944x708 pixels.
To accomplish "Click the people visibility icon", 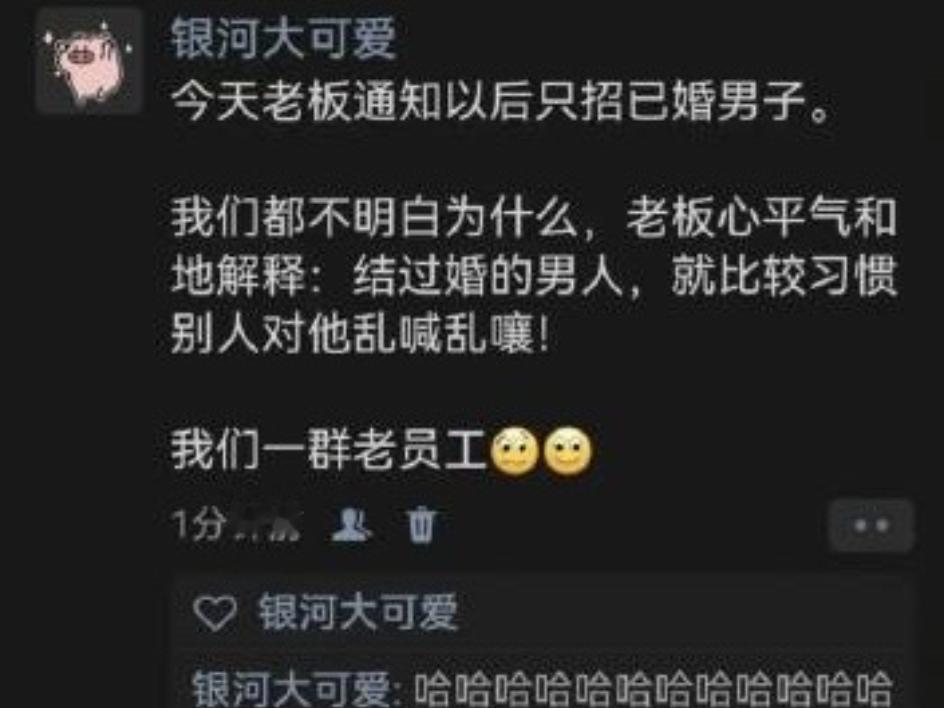I will (352, 524).
